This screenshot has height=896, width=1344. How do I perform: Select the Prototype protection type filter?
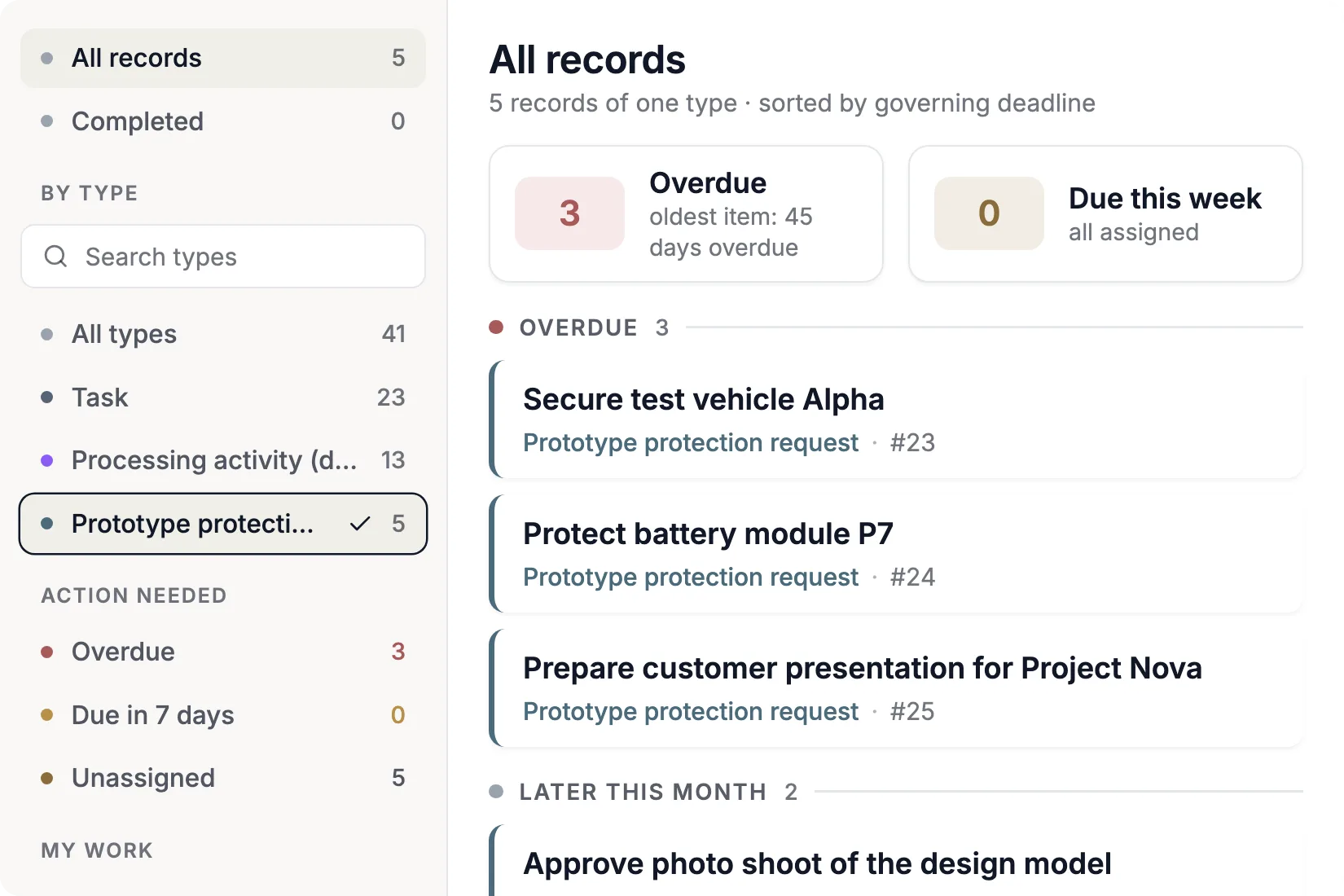pyautogui.click(x=223, y=524)
